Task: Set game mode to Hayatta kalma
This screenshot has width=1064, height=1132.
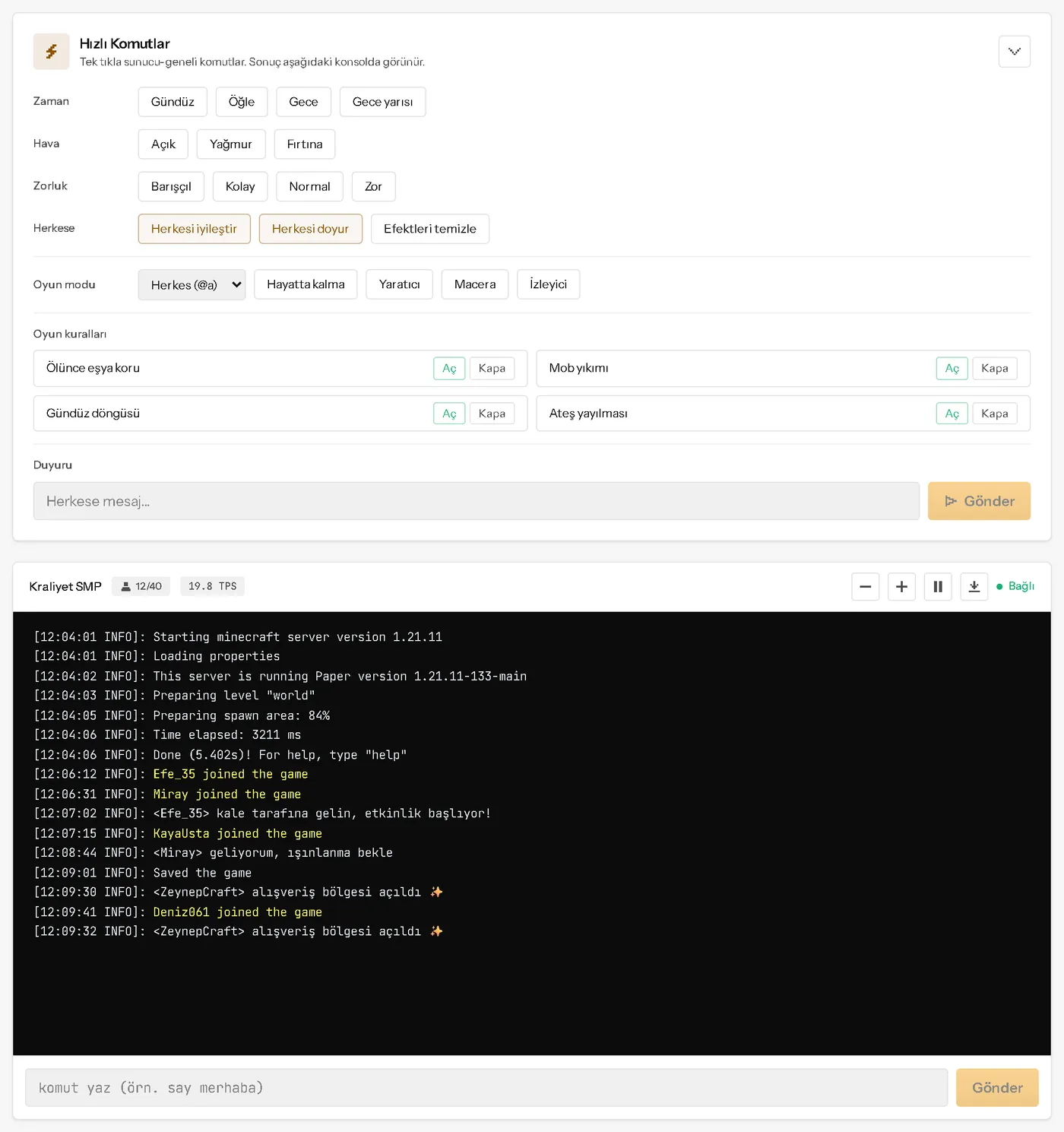Action: point(306,284)
